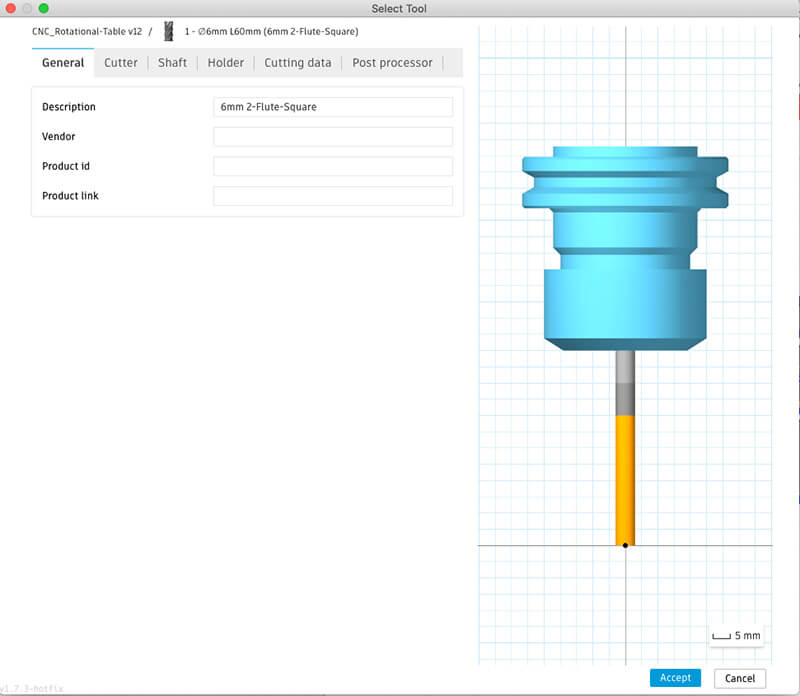
Task: Show the Post processor tab
Action: click(392, 63)
